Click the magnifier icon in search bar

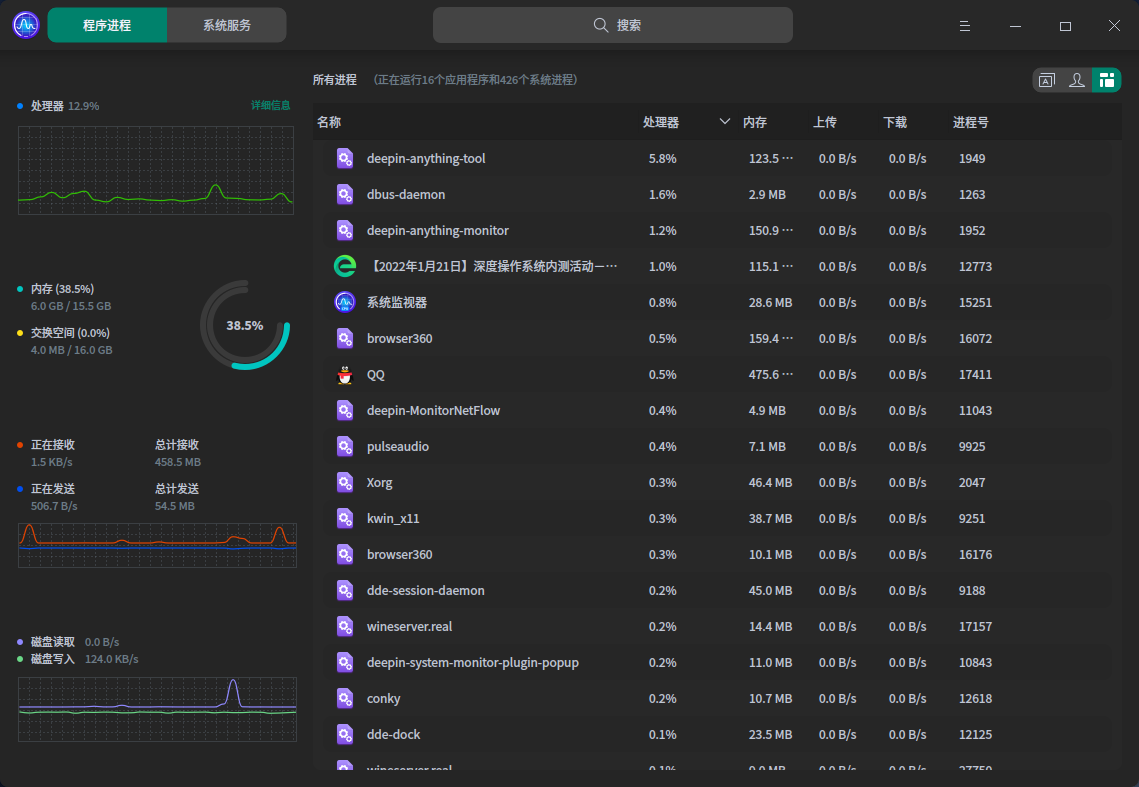coord(601,25)
